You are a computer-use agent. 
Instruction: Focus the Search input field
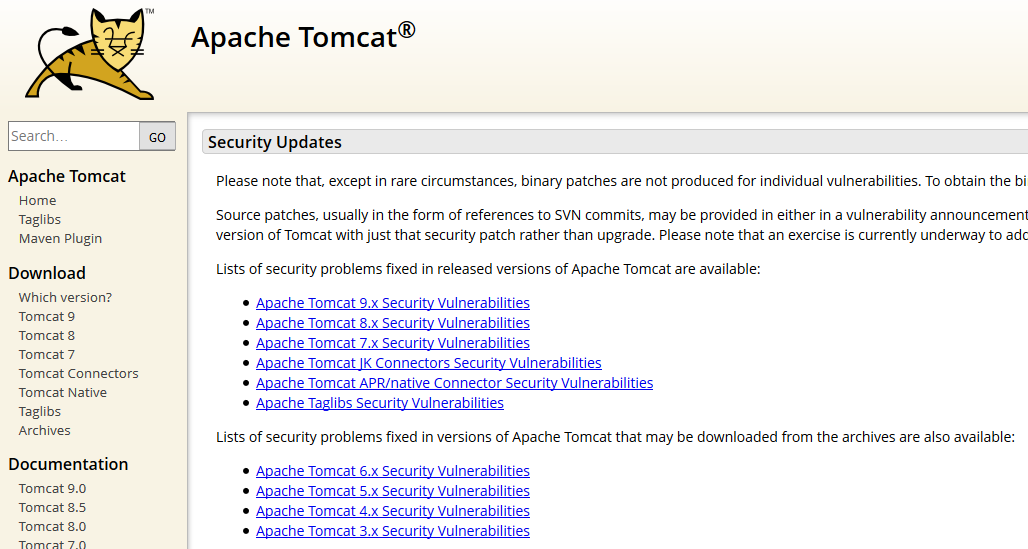(73, 136)
